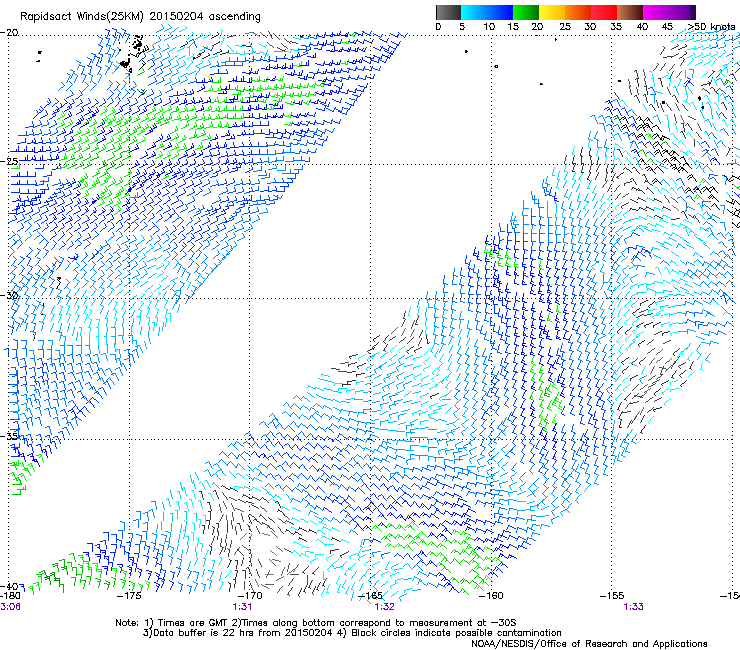Click the brown 35-40 knots color segment
The height and width of the screenshot is (650, 740).
click(630, 12)
